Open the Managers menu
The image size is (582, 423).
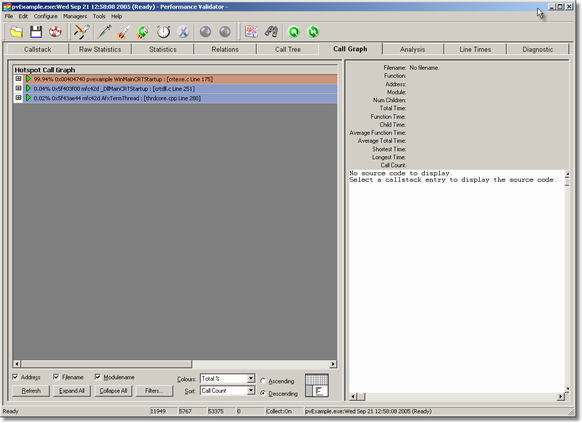pyautogui.click(x=75, y=16)
